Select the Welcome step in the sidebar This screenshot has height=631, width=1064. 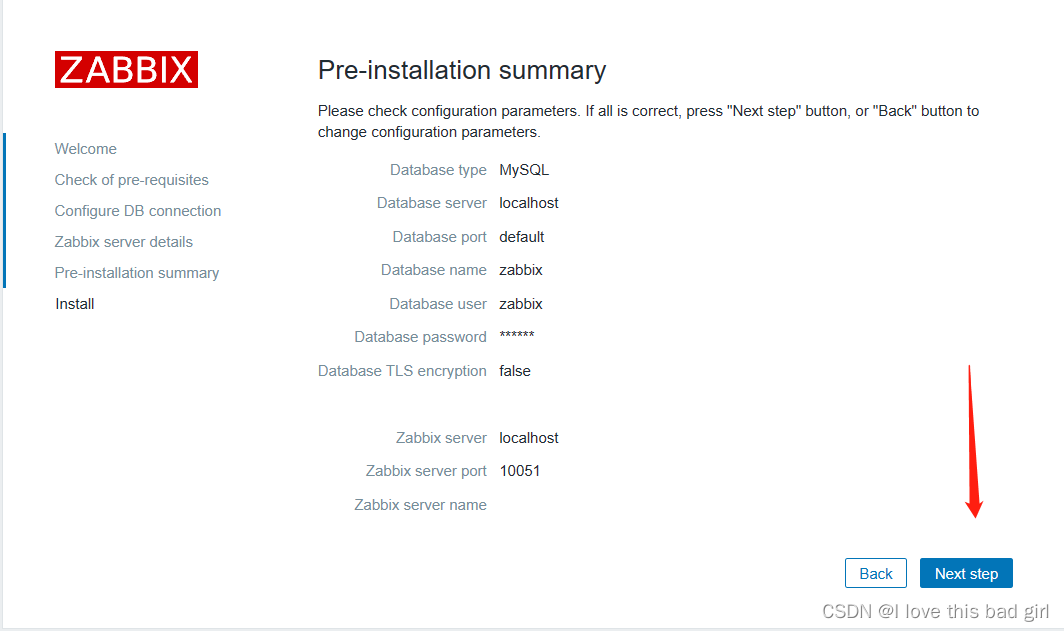click(x=85, y=148)
